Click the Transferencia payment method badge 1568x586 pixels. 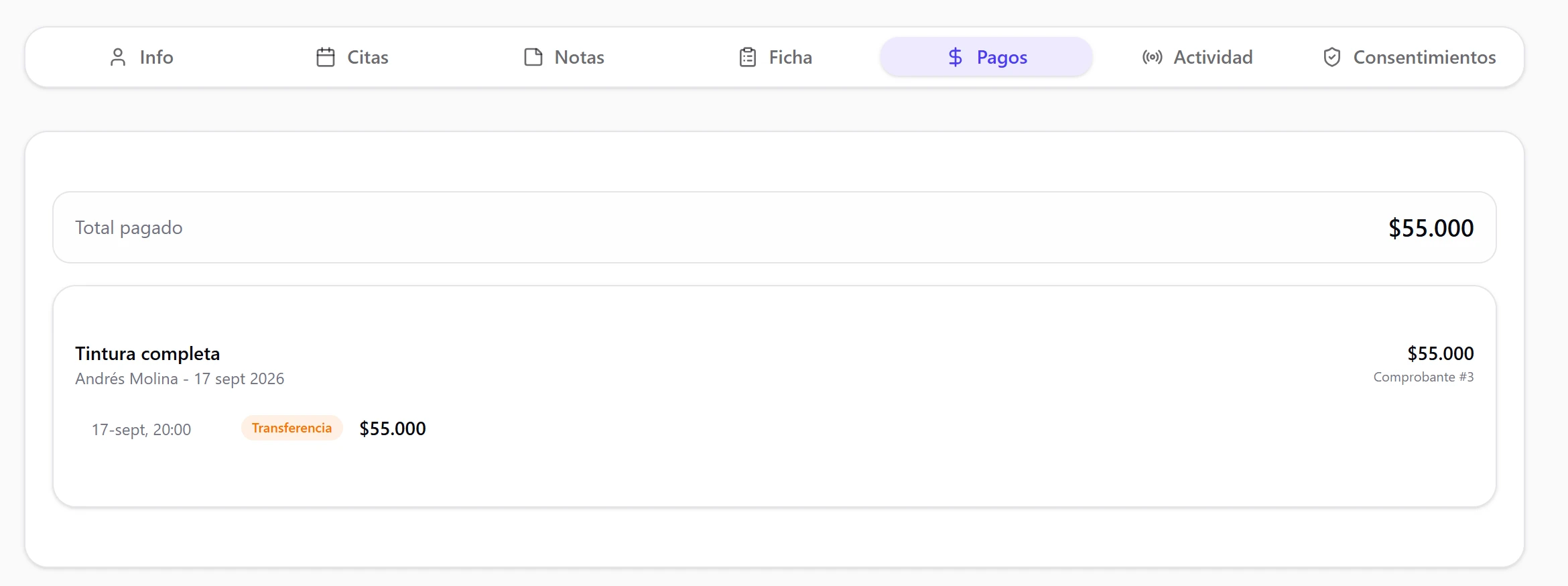coord(292,428)
